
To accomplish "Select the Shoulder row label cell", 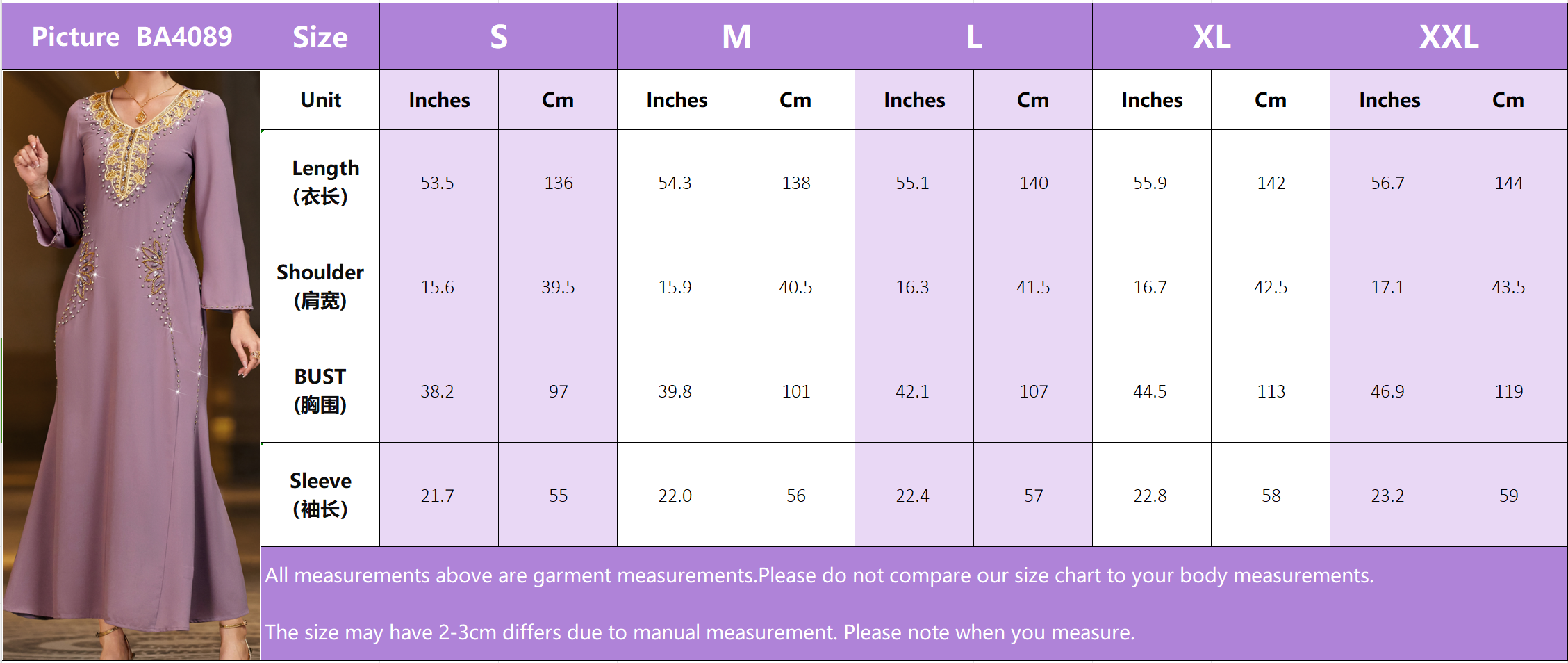I will (320, 286).
